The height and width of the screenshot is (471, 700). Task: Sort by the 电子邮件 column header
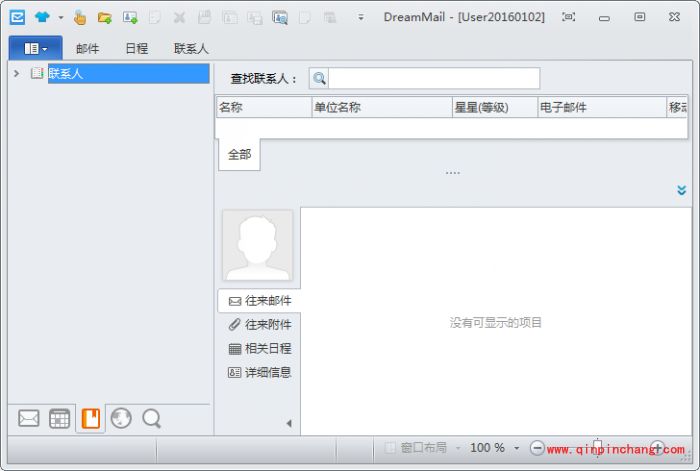pyautogui.click(x=602, y=107)
